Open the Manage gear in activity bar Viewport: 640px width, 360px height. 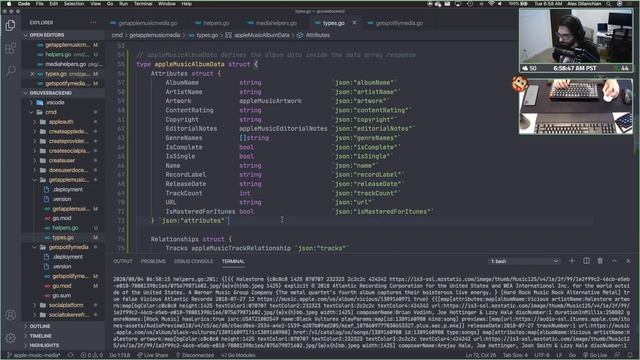click(x=11, y=338)
